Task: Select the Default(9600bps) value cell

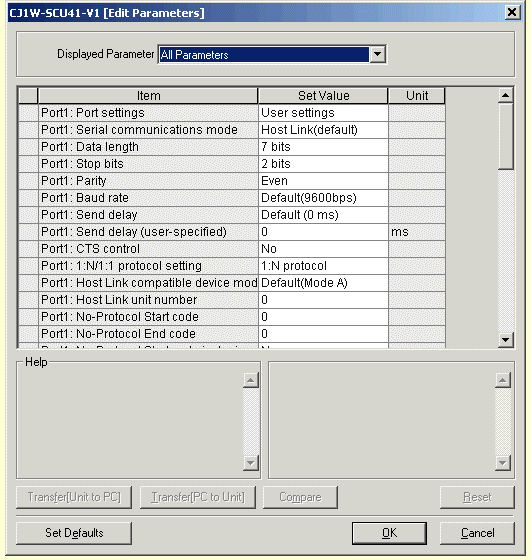Action: click(323, 198)
